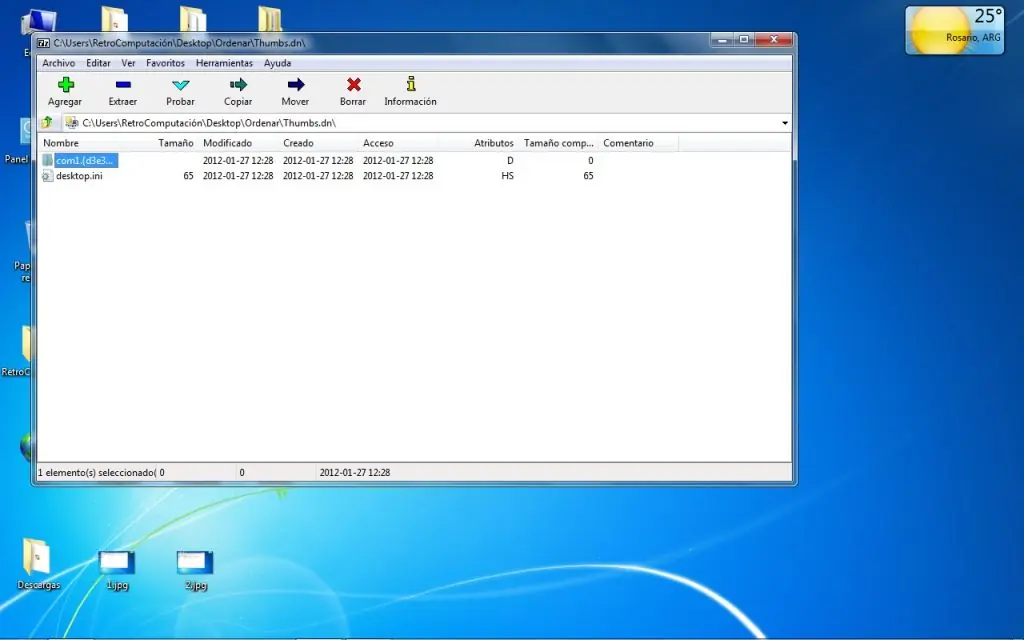
Task: Expand the address path dropdown arrow
Action: [784, 123]
